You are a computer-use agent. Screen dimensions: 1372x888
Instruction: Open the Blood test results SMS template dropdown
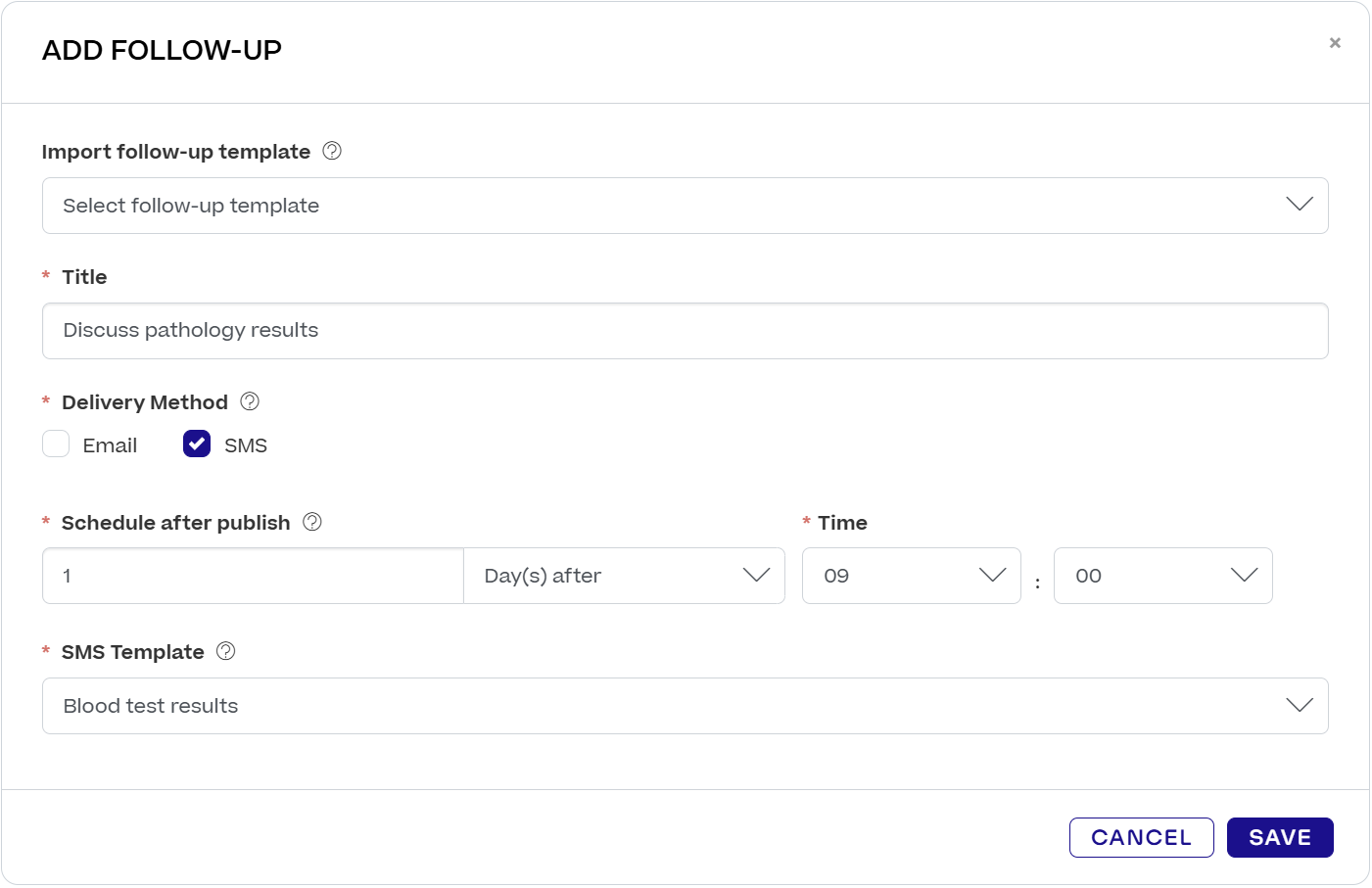[684, 705]
